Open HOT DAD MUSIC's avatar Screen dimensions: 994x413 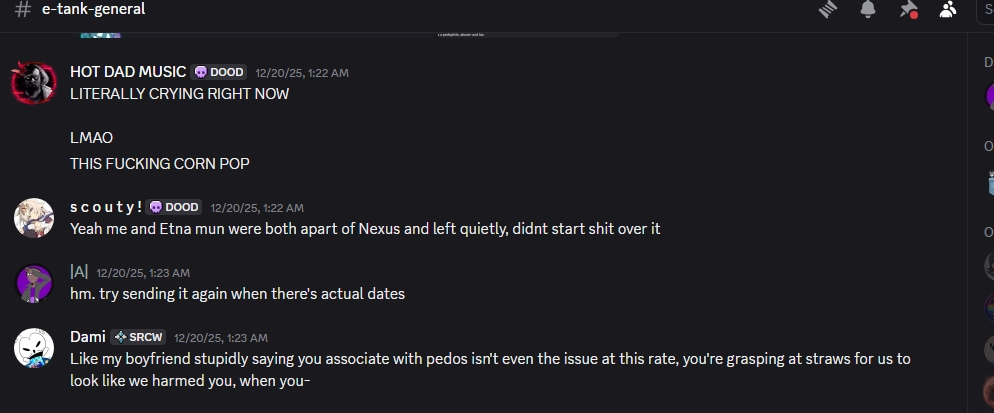click(33, 82)
